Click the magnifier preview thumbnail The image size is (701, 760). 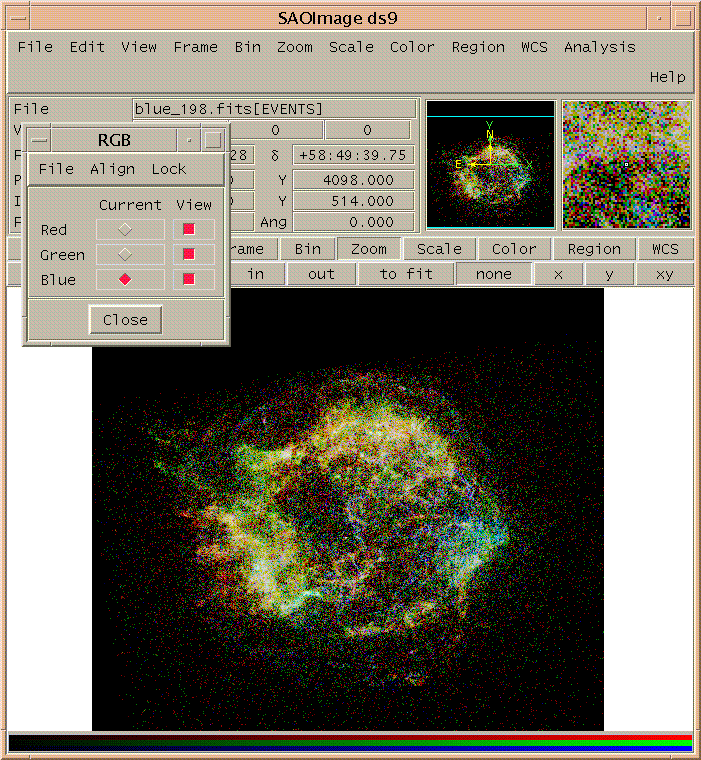coord(626,164)
